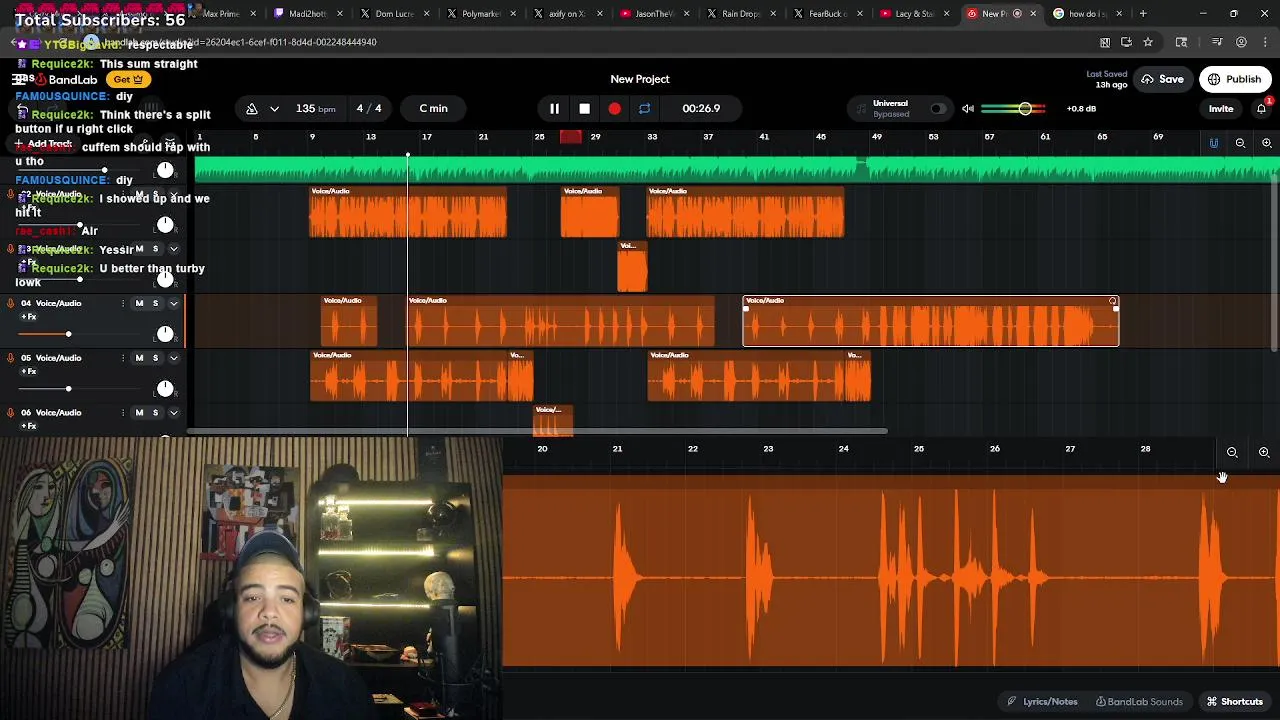1280x720 pixels.
Task: Click track 04 volume slider handle
Action: 68,334
